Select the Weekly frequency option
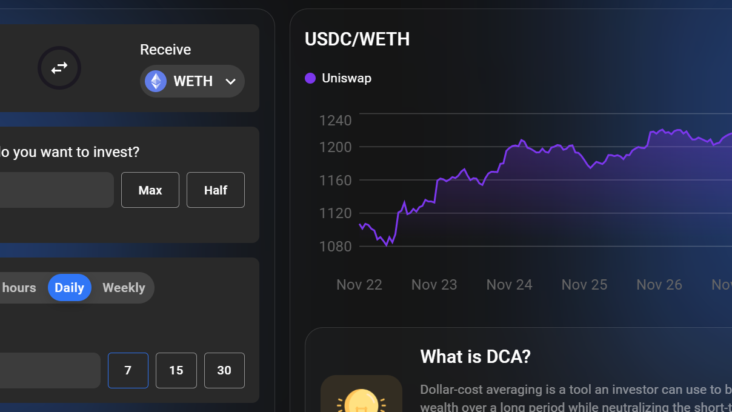This screenshot has height=412, width=732. (124, 288)
